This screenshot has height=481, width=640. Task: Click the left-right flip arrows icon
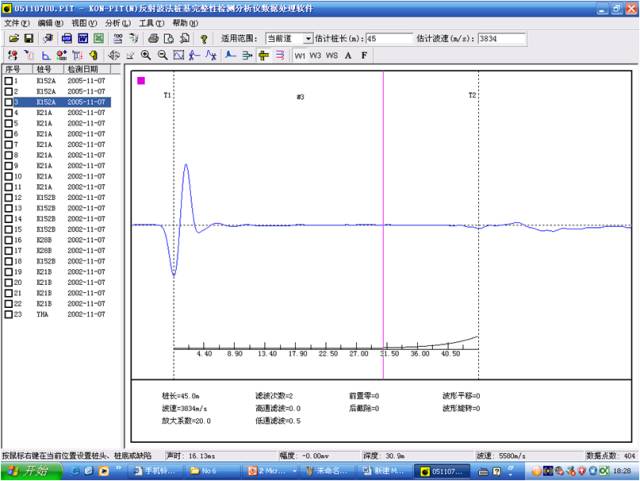click(x=114, y=55)
